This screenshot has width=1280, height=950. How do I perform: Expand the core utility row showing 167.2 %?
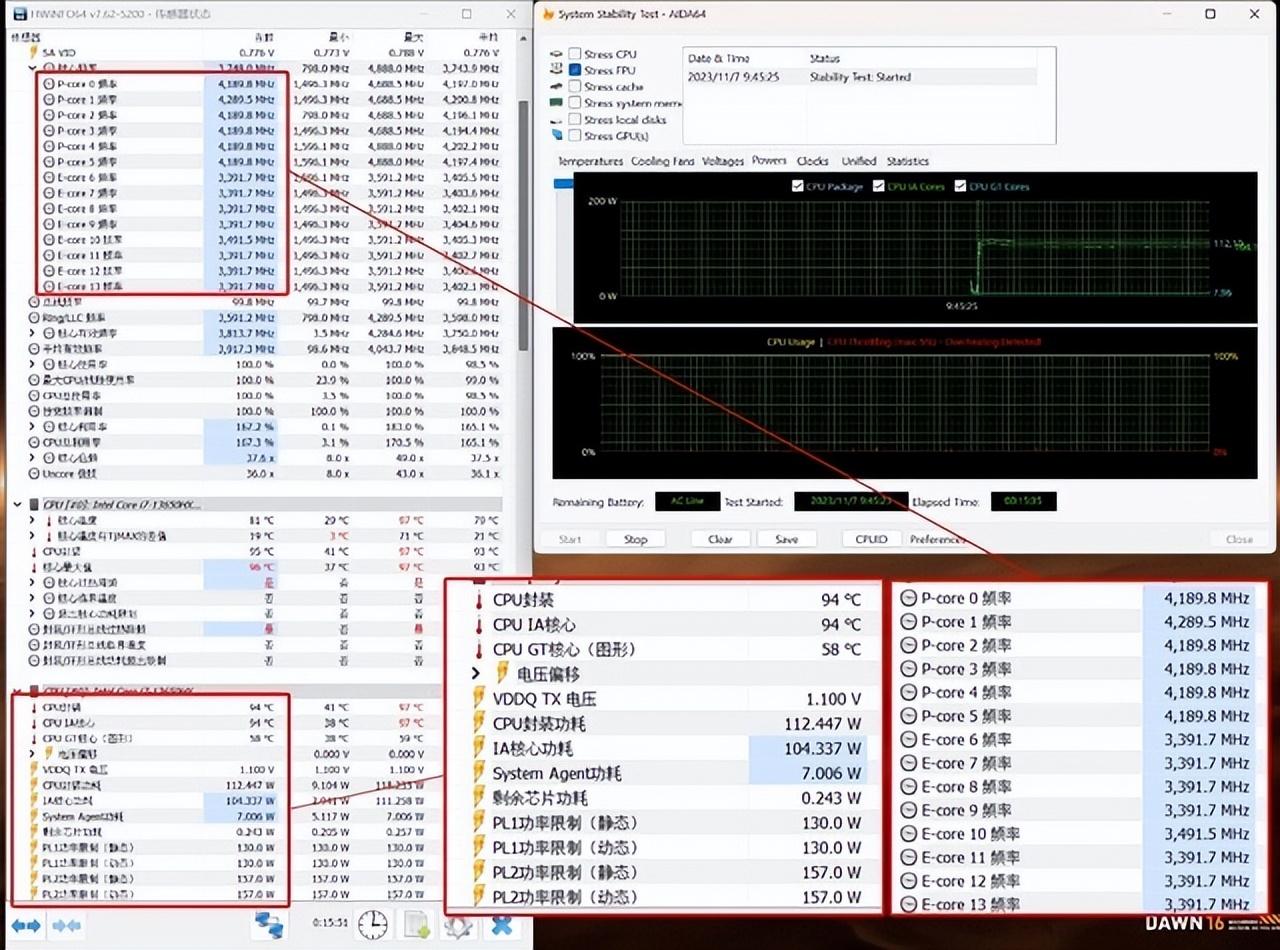(33, 427)
